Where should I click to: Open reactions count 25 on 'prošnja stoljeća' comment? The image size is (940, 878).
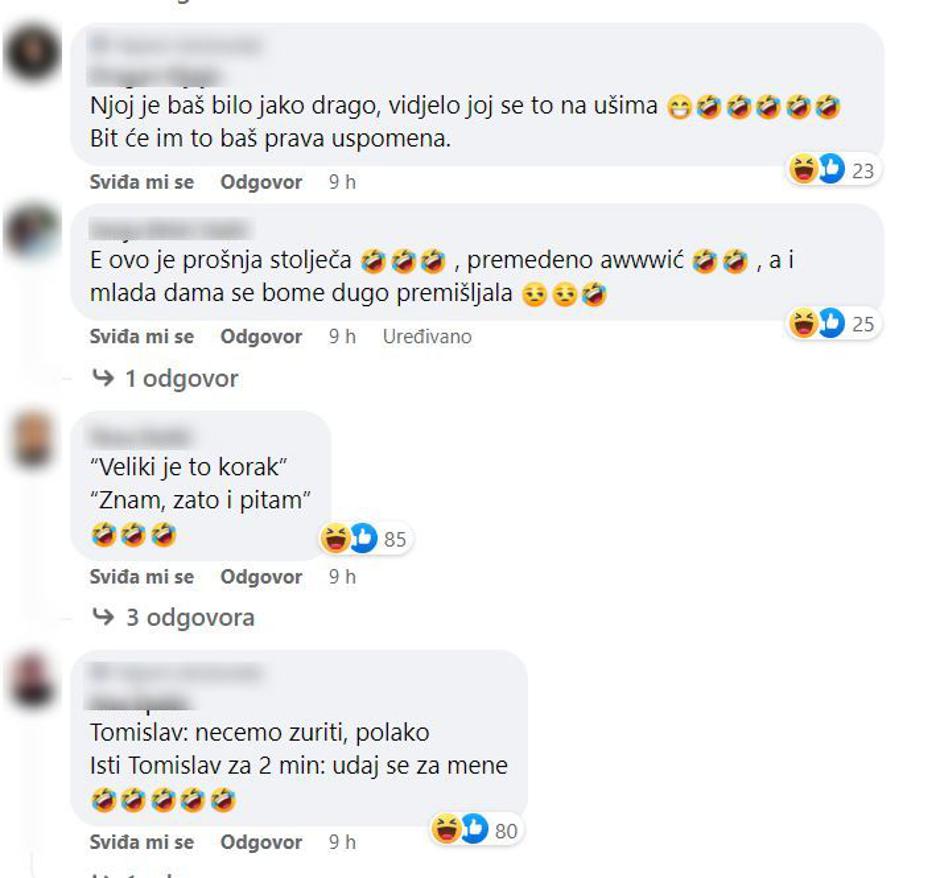click(833, 324)
